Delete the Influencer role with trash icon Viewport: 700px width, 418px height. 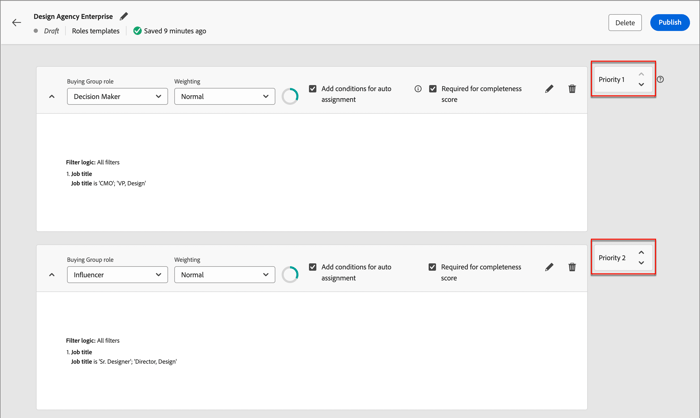tap(572, 267)
